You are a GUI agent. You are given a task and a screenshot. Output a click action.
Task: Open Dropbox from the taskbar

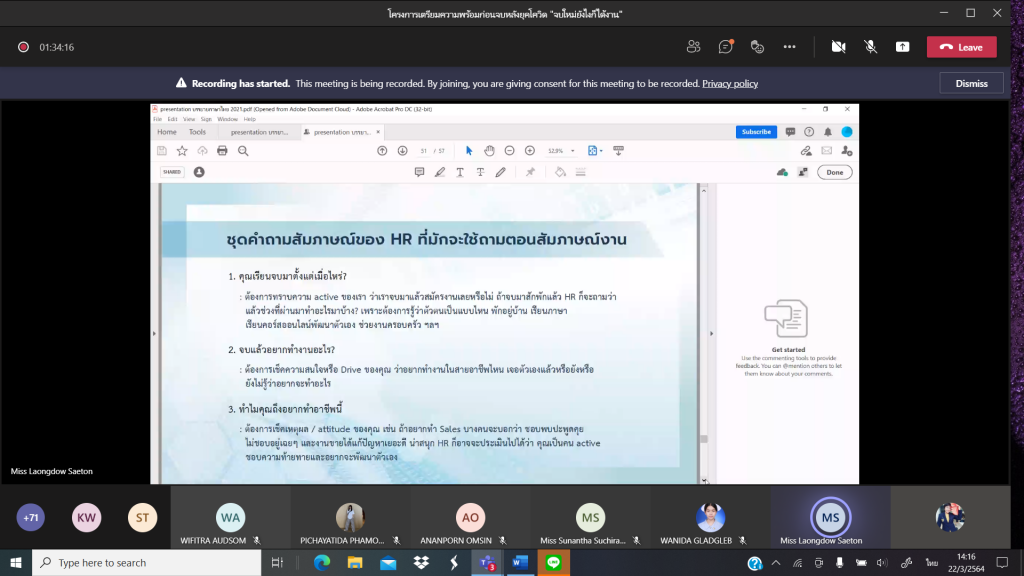[421, 563]
